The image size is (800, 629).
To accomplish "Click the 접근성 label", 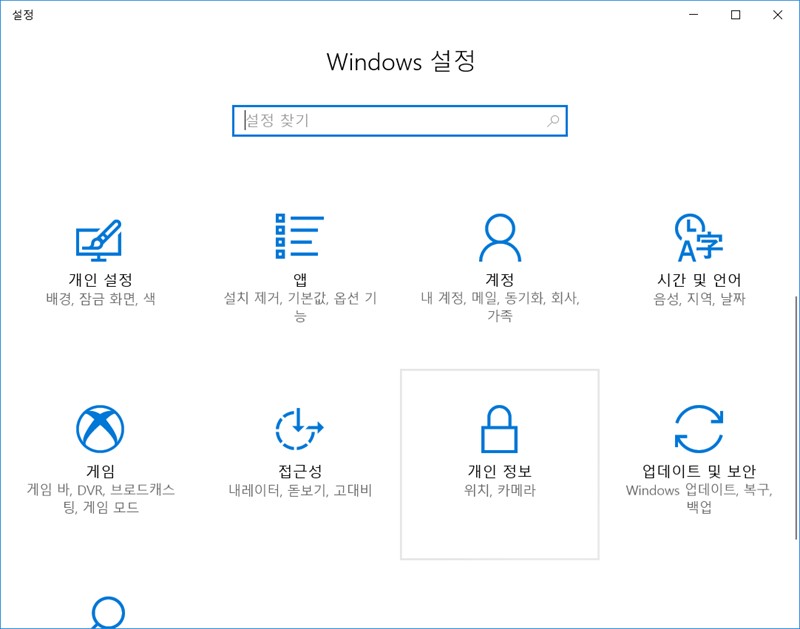I will (x=300, y=471).
